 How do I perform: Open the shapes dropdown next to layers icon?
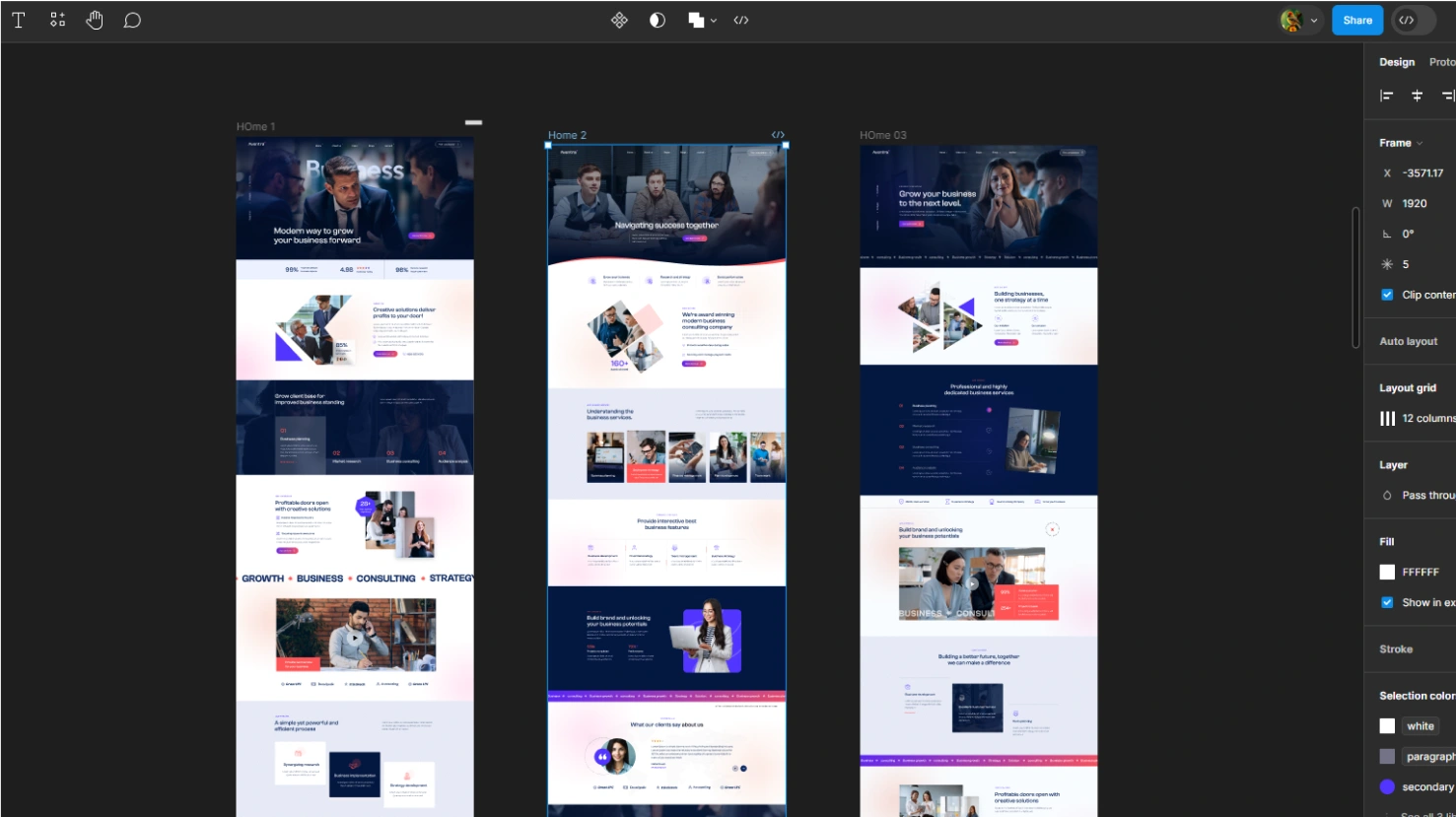pos(712,20)
